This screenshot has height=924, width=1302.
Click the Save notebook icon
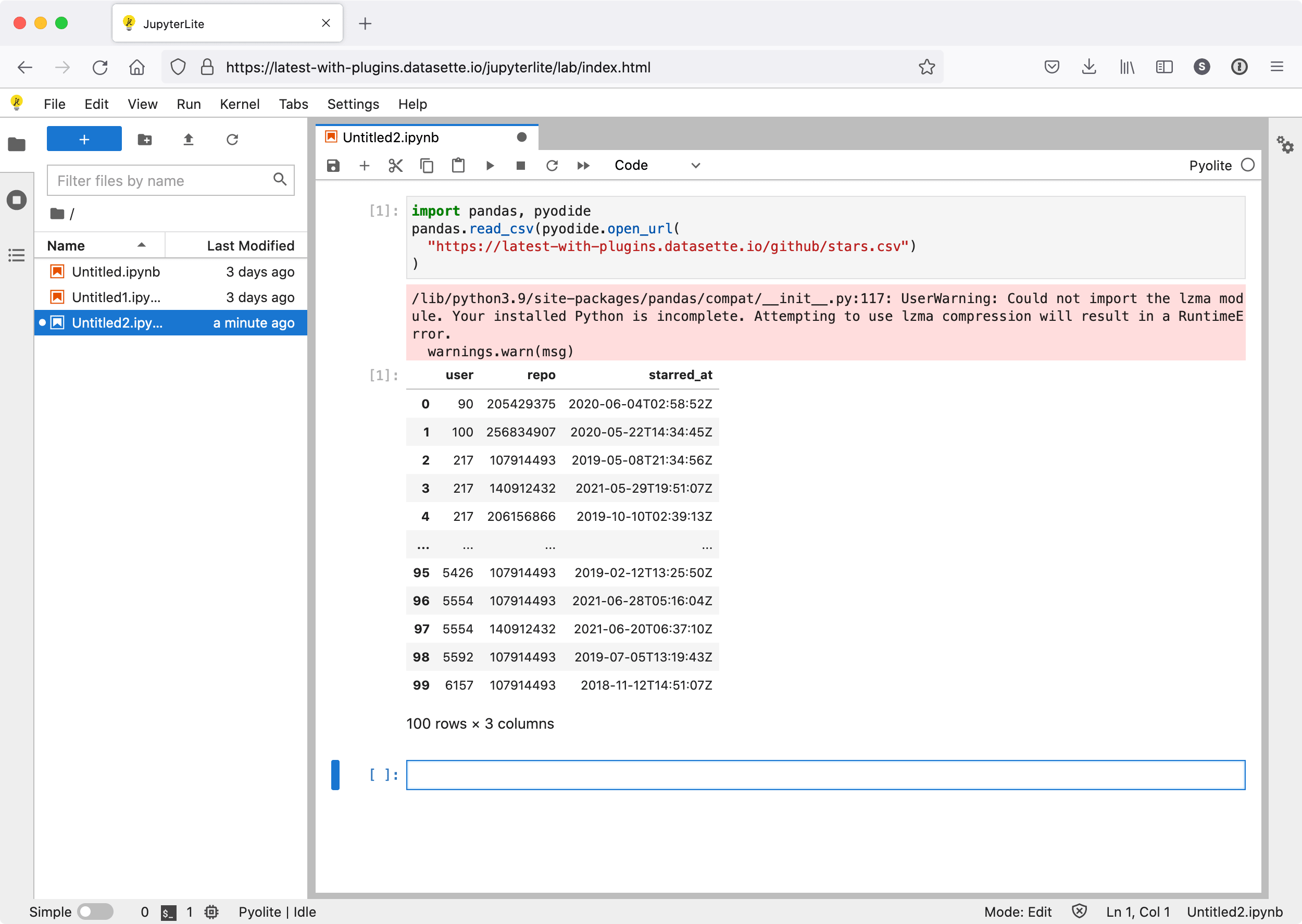coord(334,165)
